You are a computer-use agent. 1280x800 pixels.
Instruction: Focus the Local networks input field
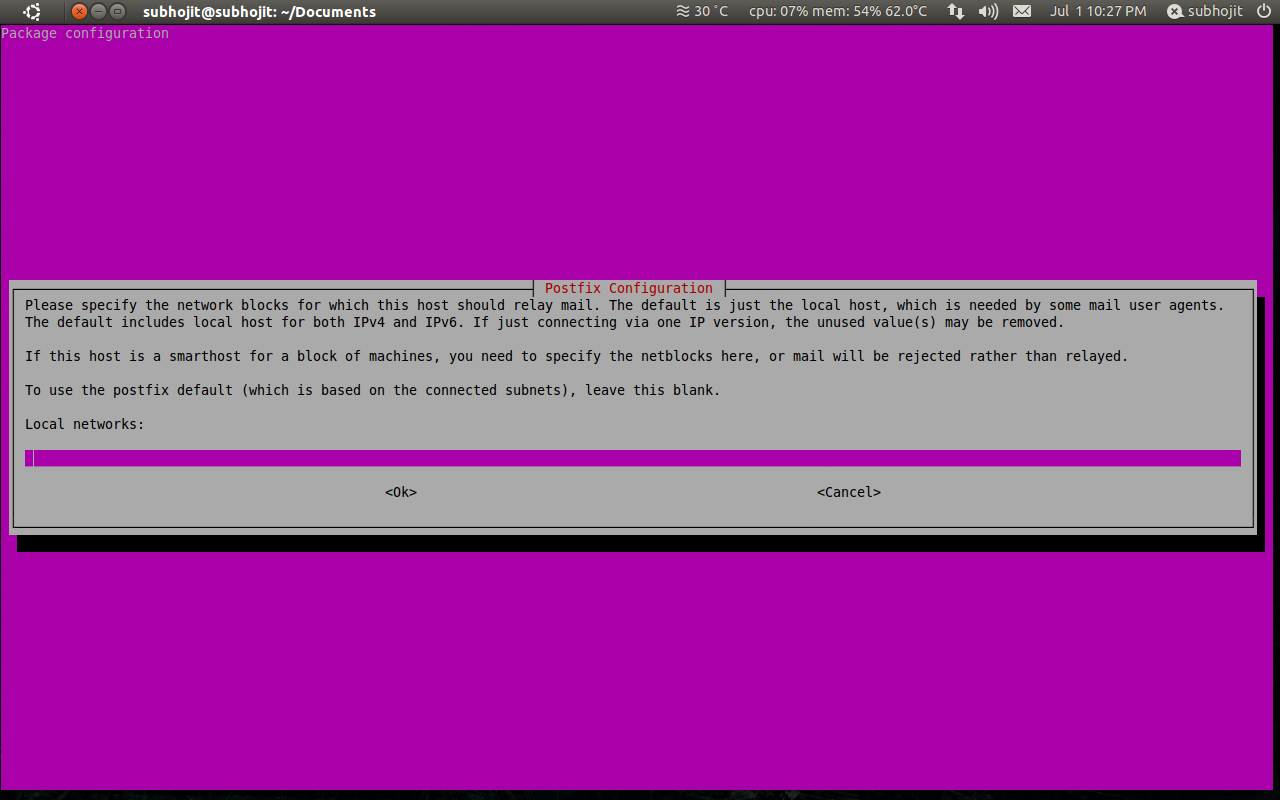pyautogui.click(x=632, y=458)
